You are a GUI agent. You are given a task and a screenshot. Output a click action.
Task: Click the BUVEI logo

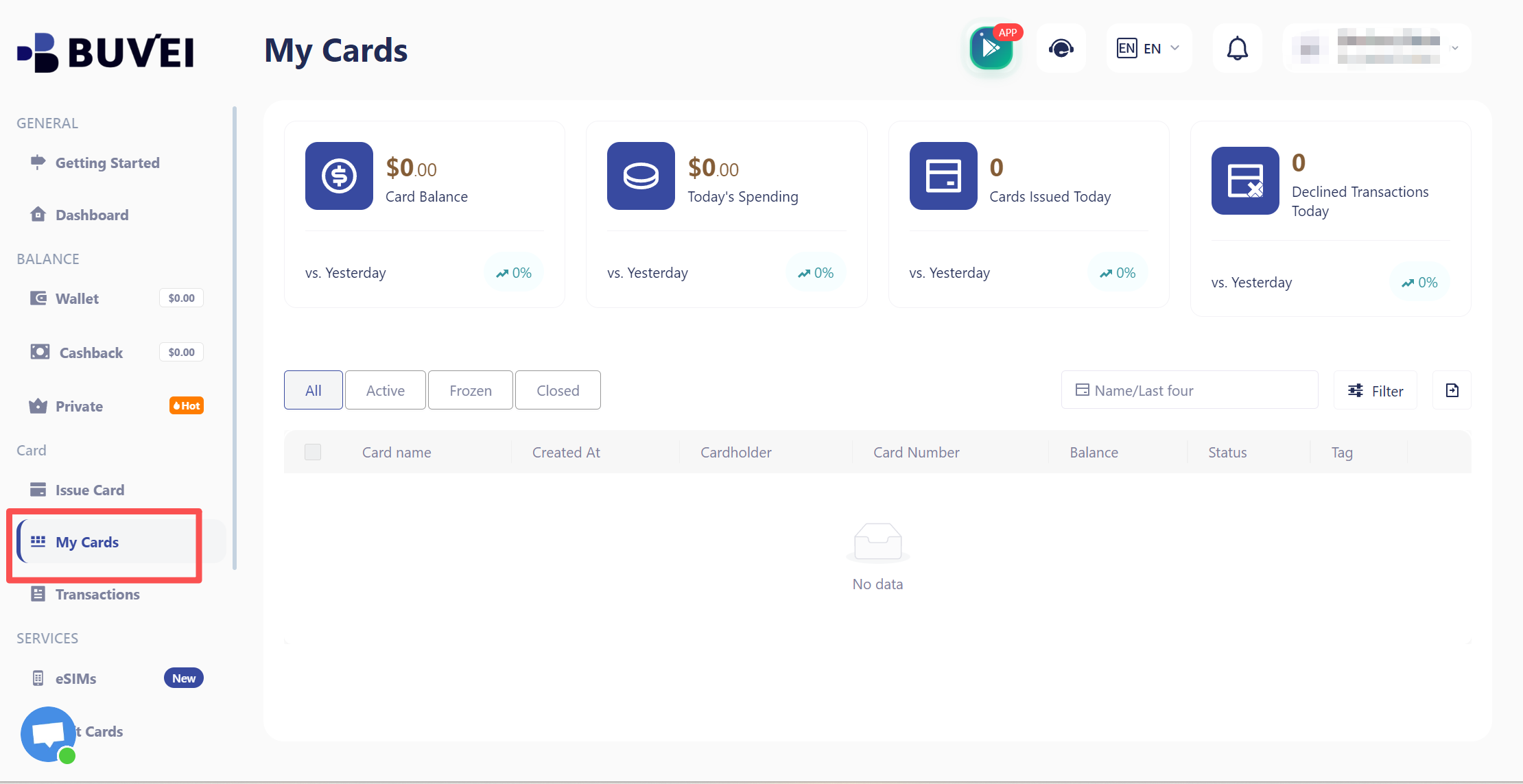(106, 51)
